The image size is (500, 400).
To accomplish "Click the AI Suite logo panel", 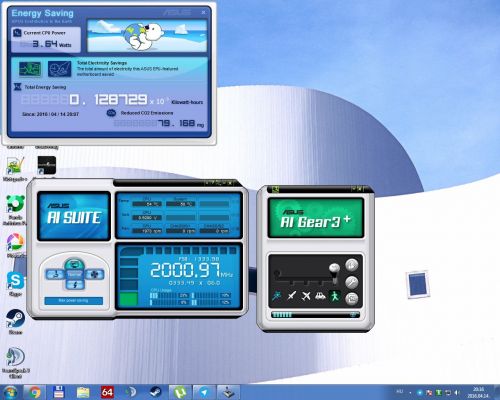I will (74, 216).
